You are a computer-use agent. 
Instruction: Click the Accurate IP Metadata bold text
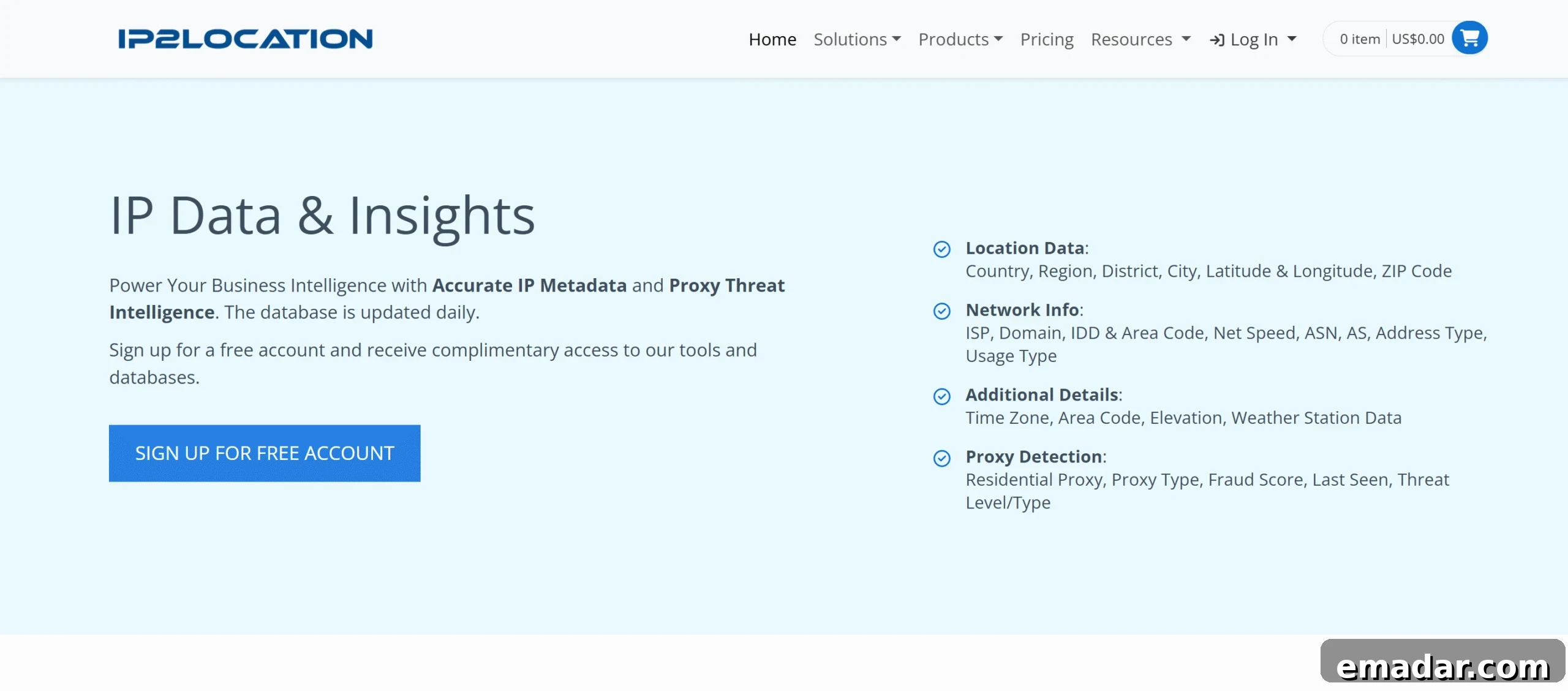pos(529,285)
